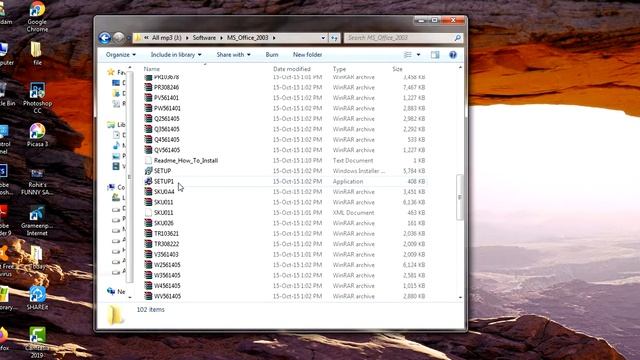Image resolution: width=640 pixels, height=360 pixels.
Task: Expand the chevron after MS_Office_2003 breadcrumb
Action: click(274, 38)
